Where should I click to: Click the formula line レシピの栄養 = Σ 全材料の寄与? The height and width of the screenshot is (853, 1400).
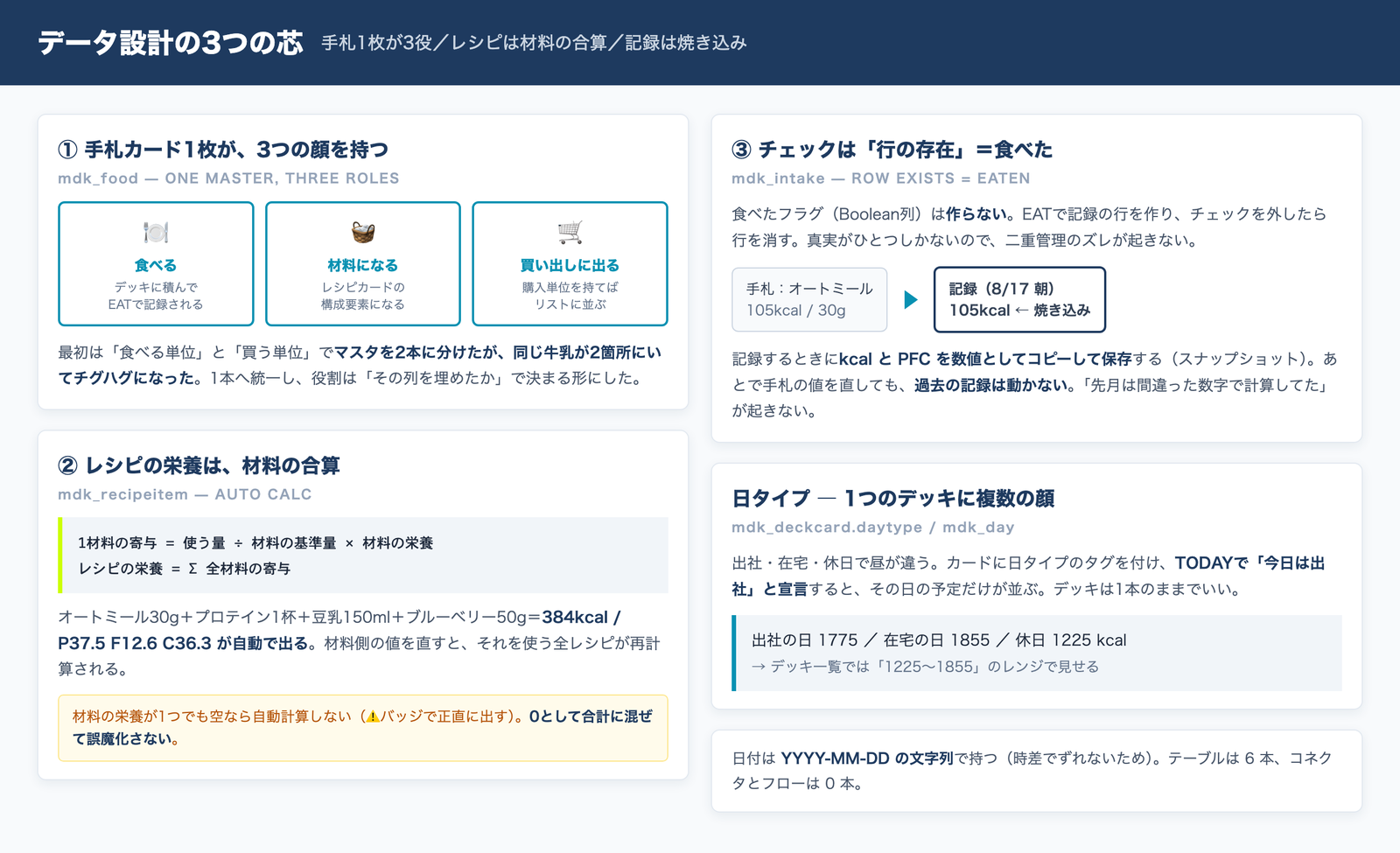click(x=184, y=569)
